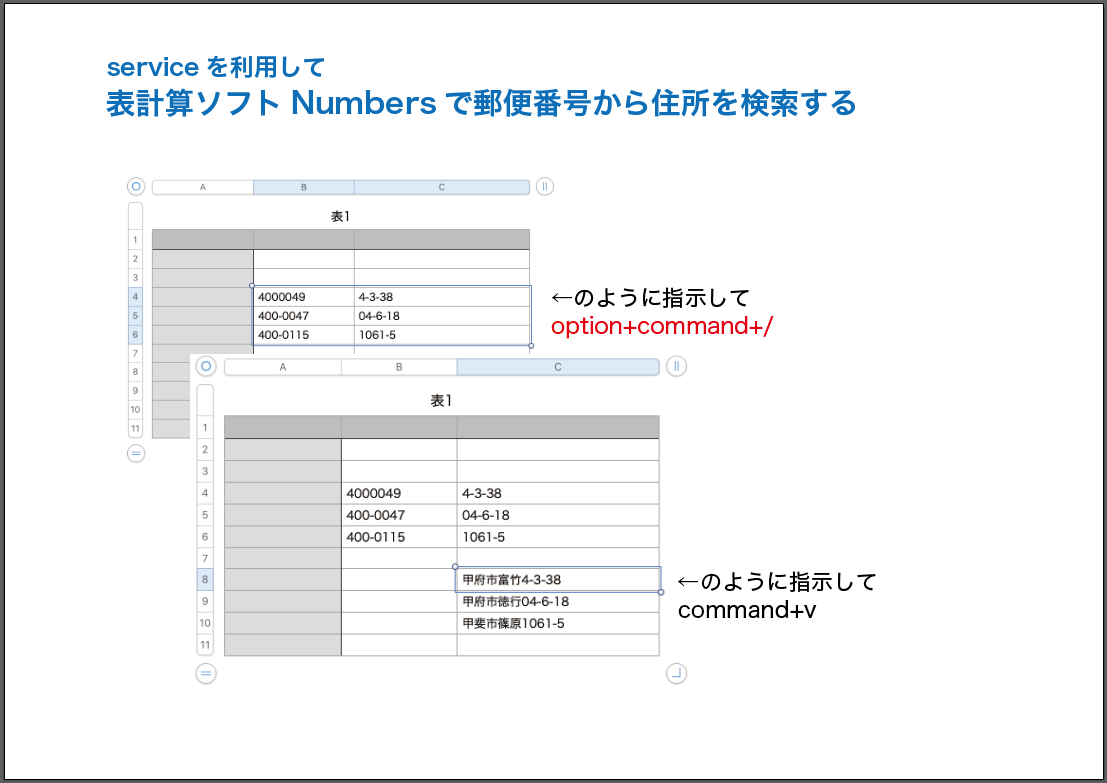Click the upper table's add-row handle
1107x783 pixels.
(x=136, y=453)
